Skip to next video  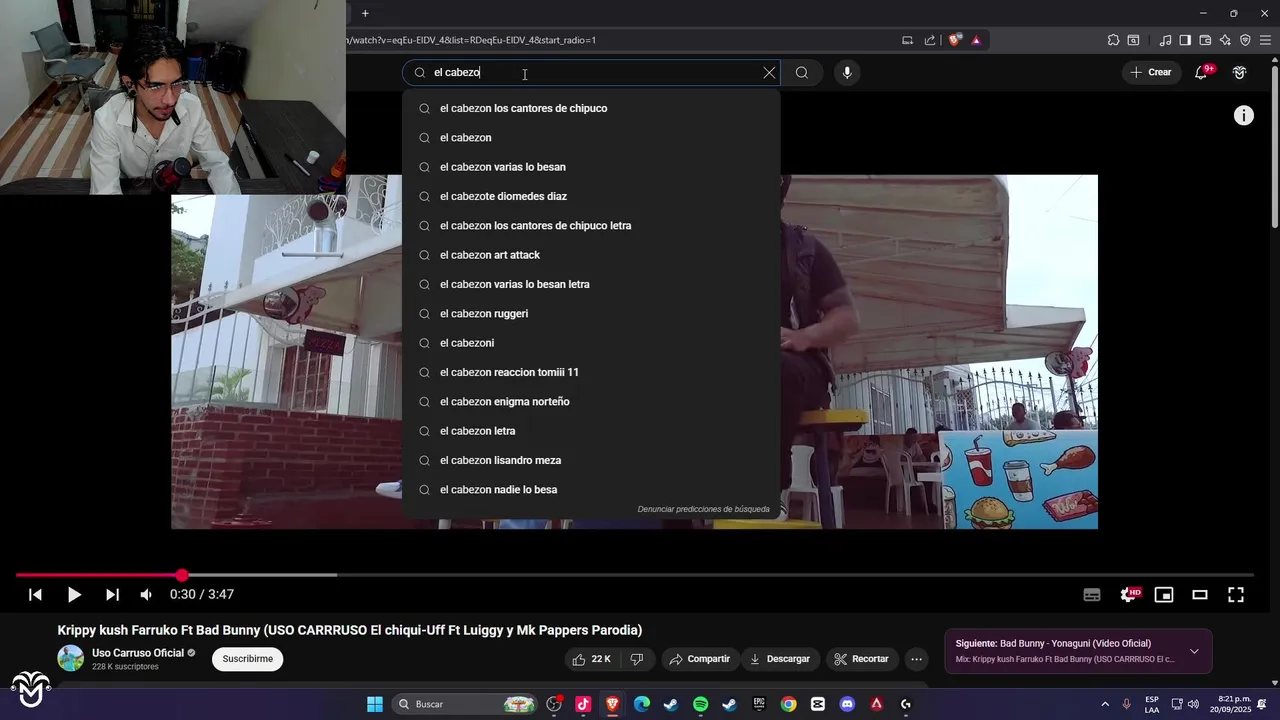[x=112, y=594]
